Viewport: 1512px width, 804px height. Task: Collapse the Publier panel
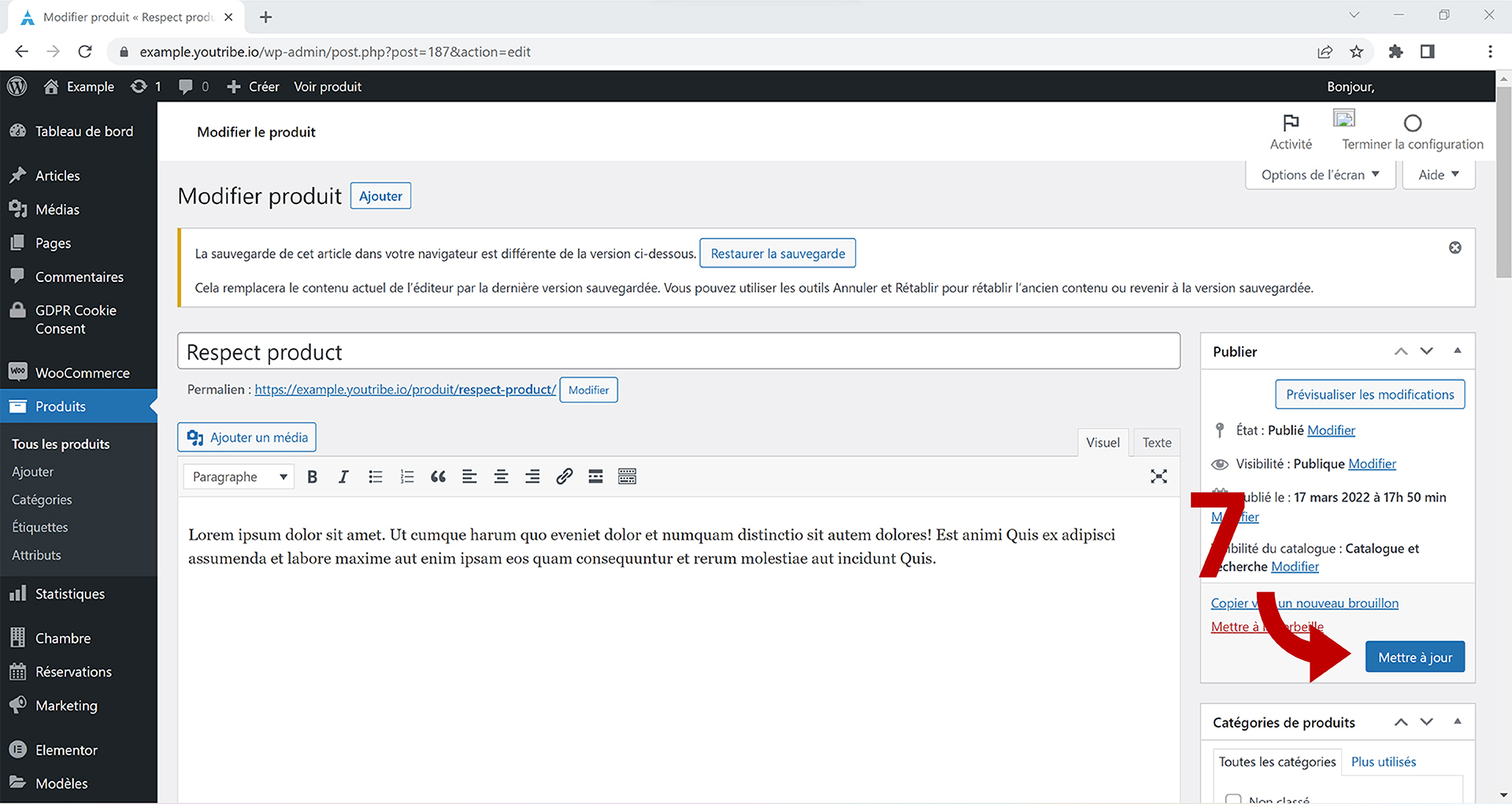point(1457,351)
